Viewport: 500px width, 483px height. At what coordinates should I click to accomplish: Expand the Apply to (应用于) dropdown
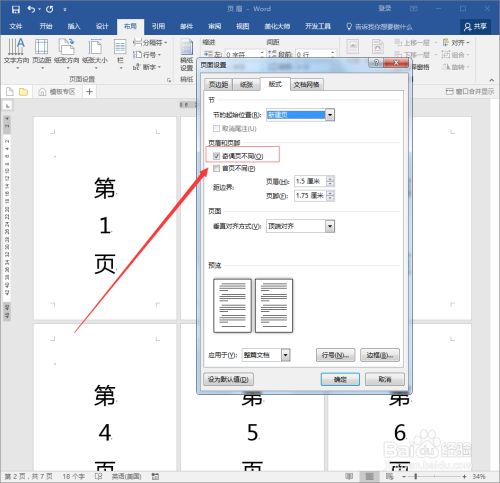[x=286, y=355]
